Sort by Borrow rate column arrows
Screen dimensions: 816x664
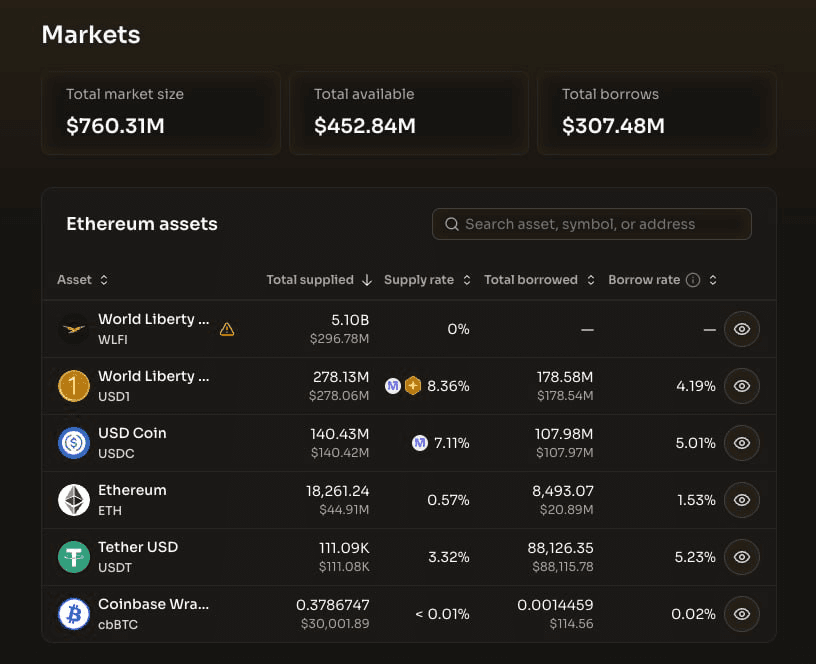pos(713,280)
